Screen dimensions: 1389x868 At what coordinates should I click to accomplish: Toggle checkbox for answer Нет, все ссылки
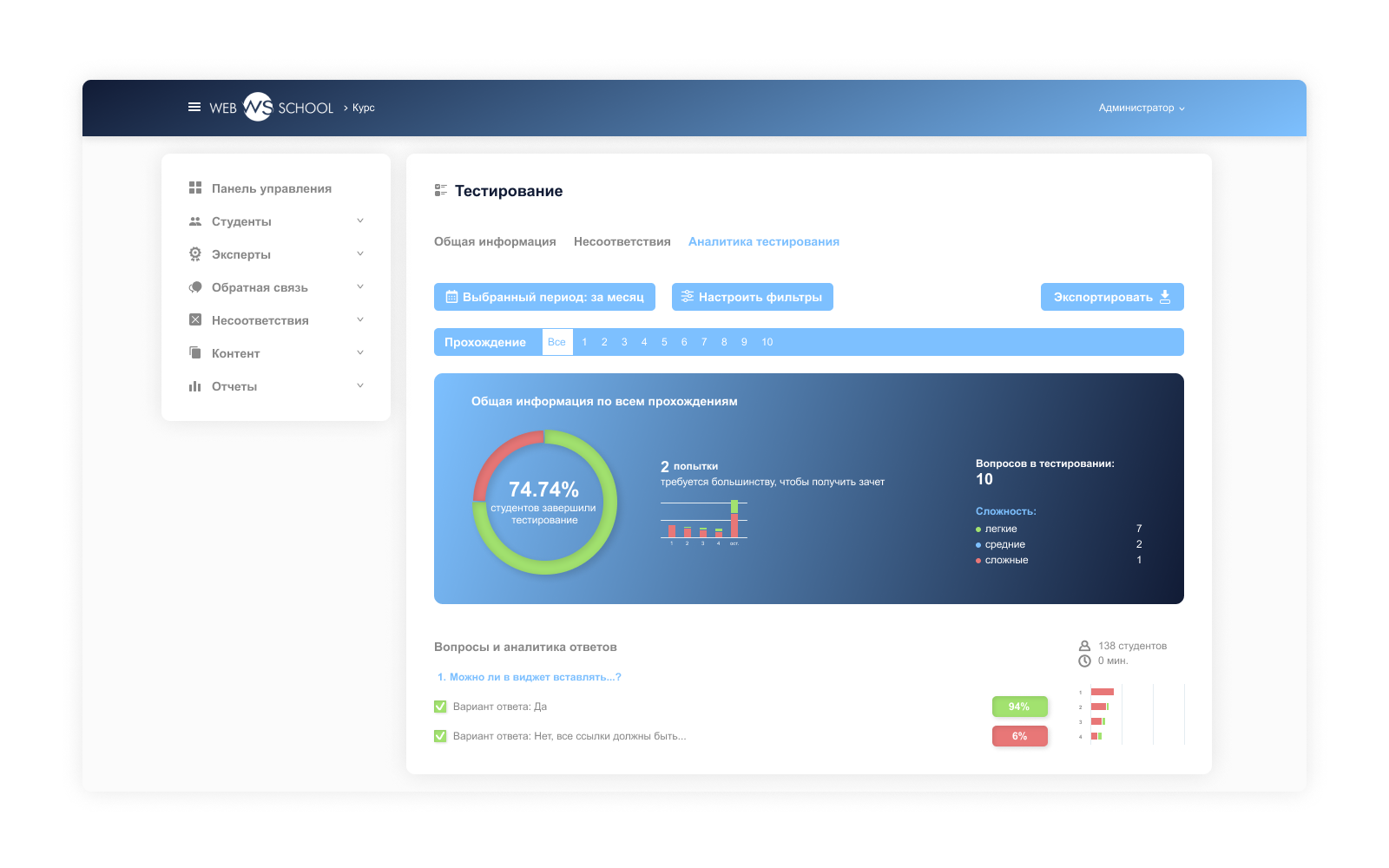click(x=440, y=736)
